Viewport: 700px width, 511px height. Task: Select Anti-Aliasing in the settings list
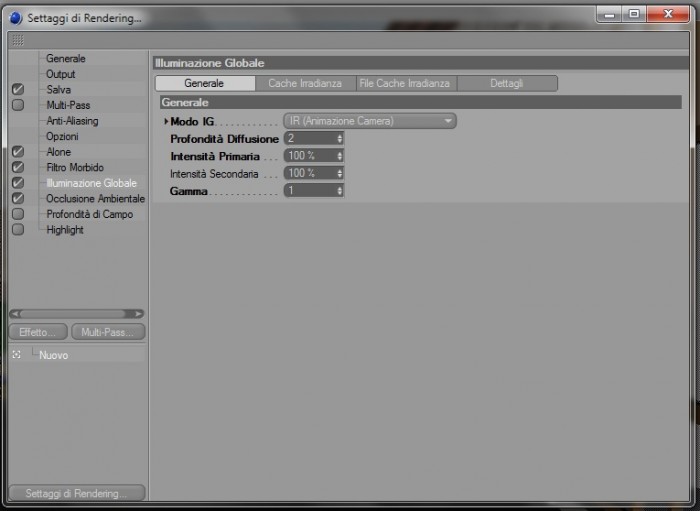(x=72, y=121)
